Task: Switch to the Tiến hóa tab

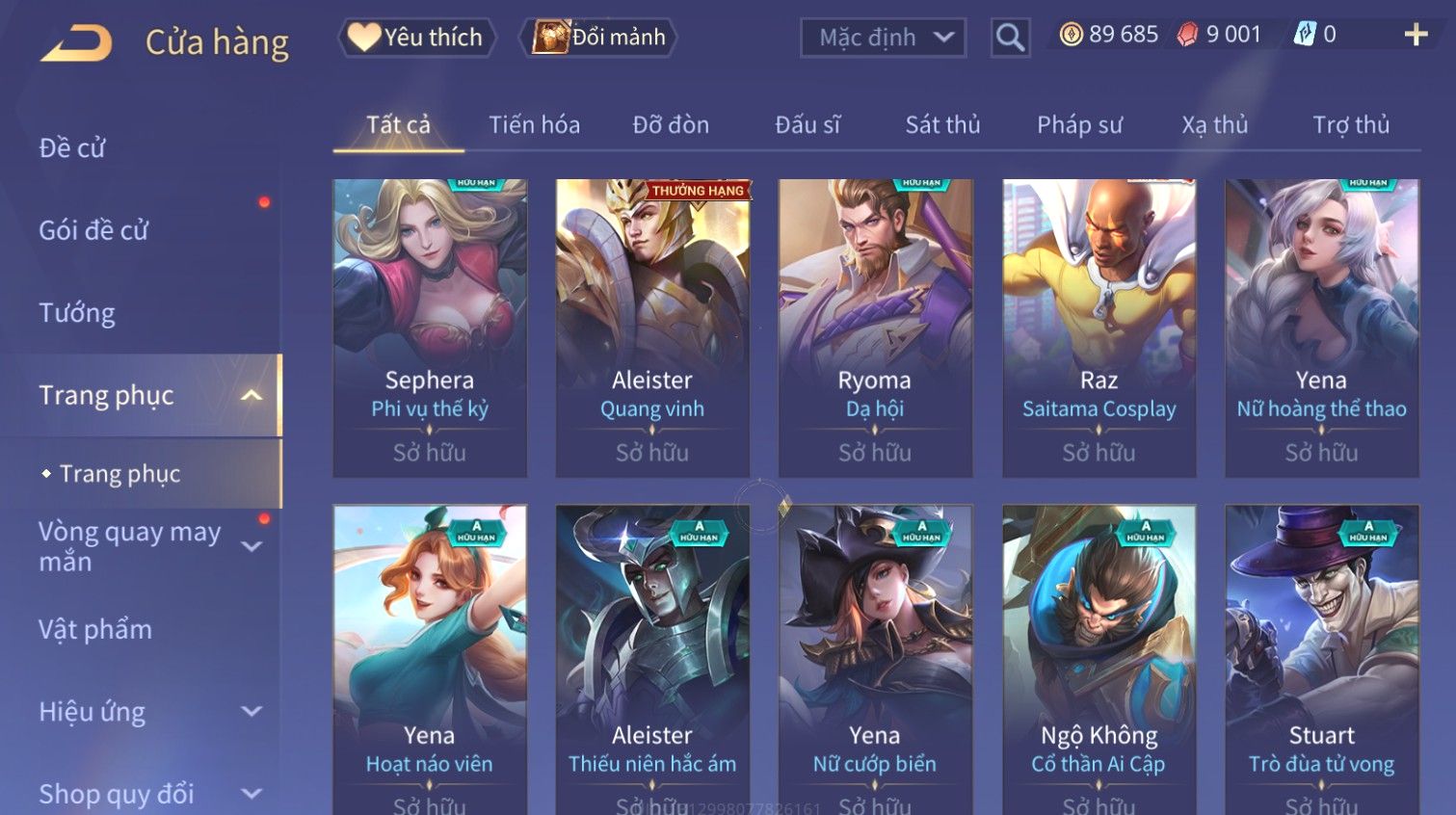Action: click(534, 124)
